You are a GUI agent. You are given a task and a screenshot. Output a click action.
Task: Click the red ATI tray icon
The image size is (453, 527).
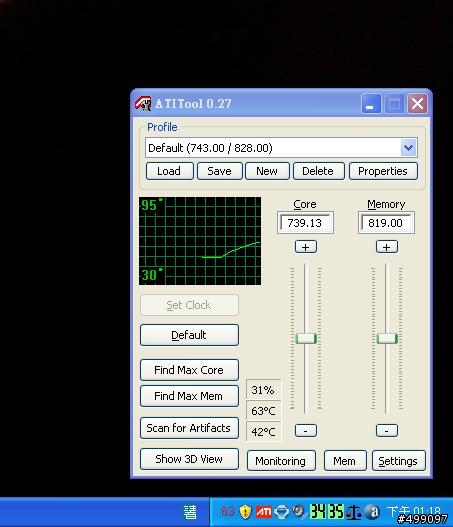(x=264, y=512)
